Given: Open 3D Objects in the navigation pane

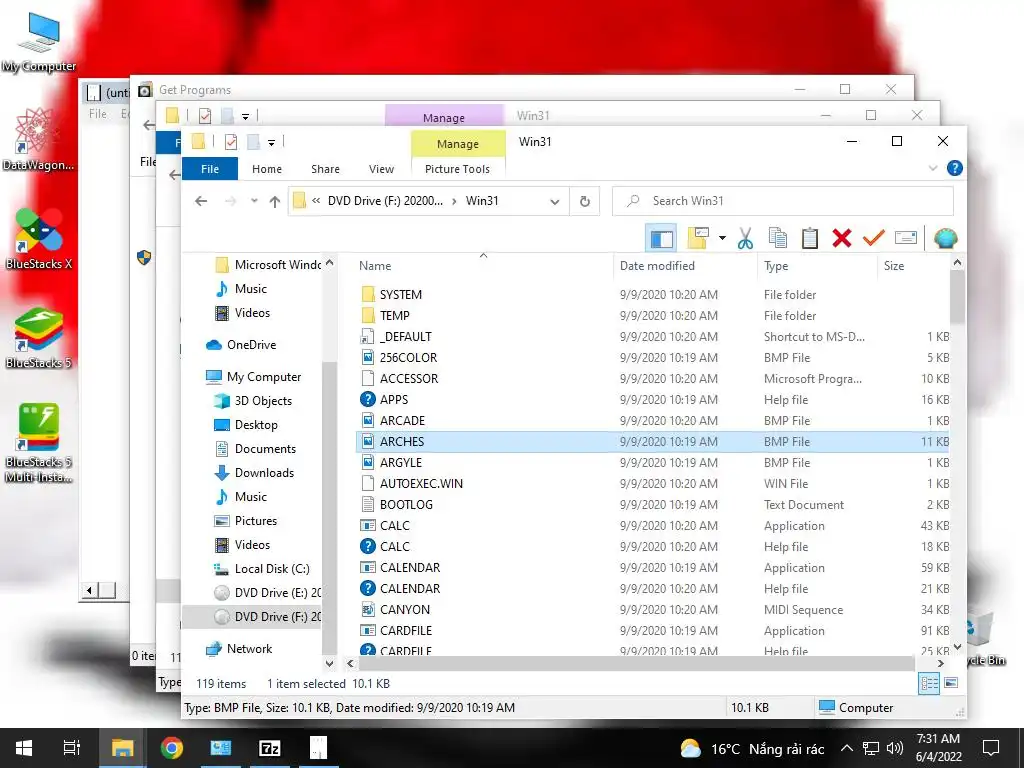Looking at the screenshot, I should [x=263, y=401].
